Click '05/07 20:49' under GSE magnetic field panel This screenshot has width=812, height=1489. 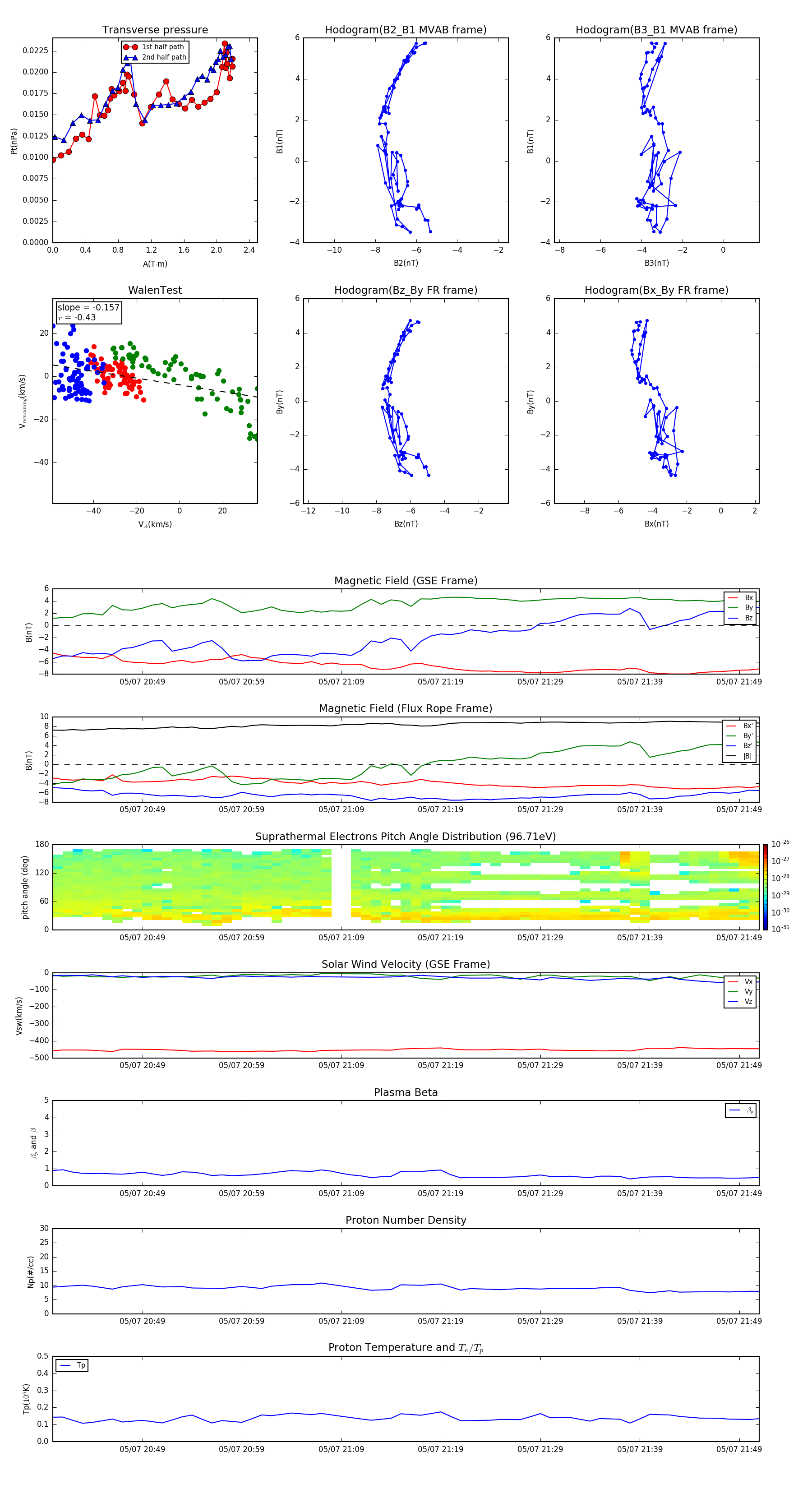142,682
